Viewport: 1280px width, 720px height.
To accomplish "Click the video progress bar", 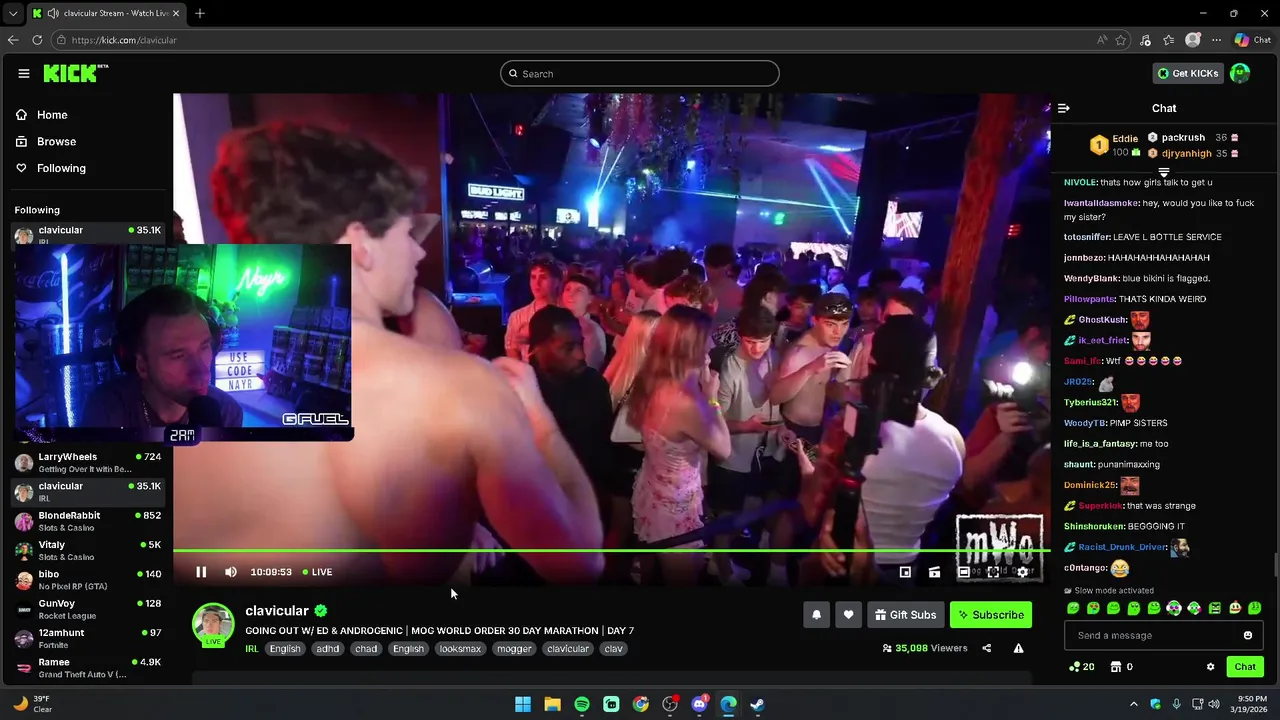I will (611, 551).
